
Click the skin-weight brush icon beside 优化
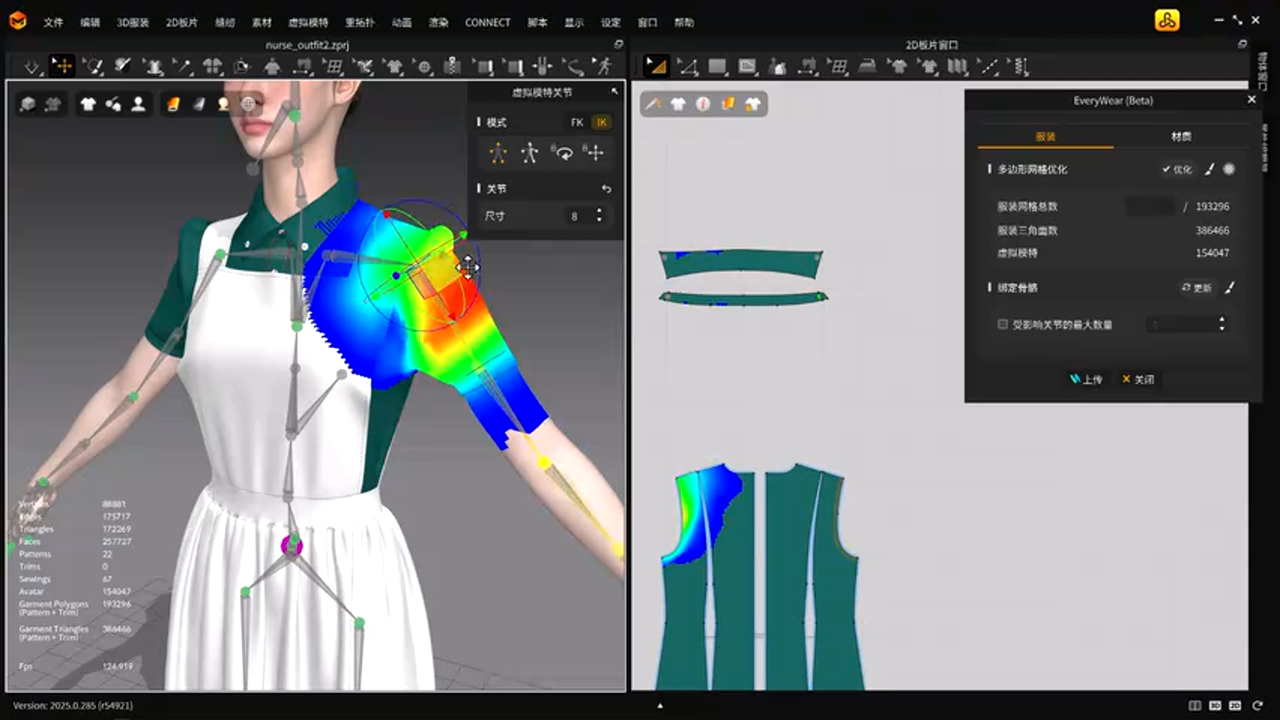pos(1209,169)
